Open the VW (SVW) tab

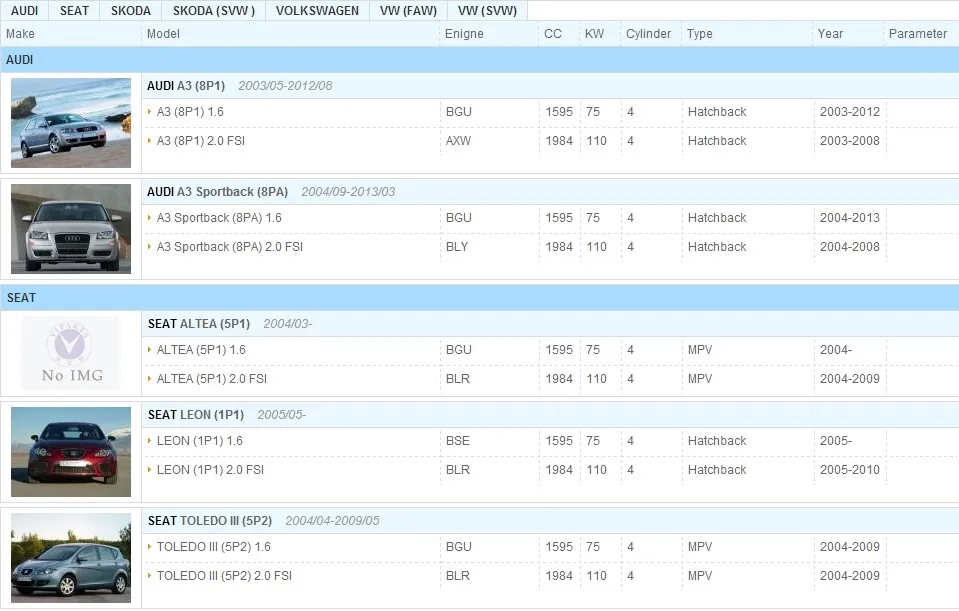(x=487, y=10)
